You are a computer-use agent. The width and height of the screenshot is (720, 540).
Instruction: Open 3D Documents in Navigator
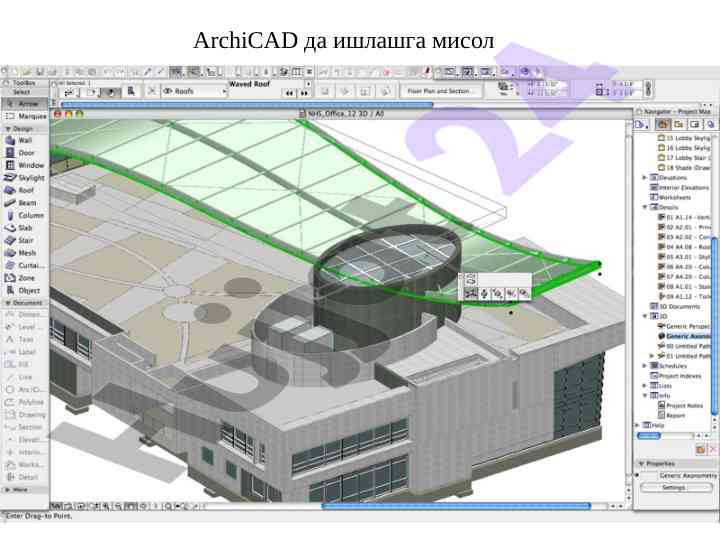675,306
